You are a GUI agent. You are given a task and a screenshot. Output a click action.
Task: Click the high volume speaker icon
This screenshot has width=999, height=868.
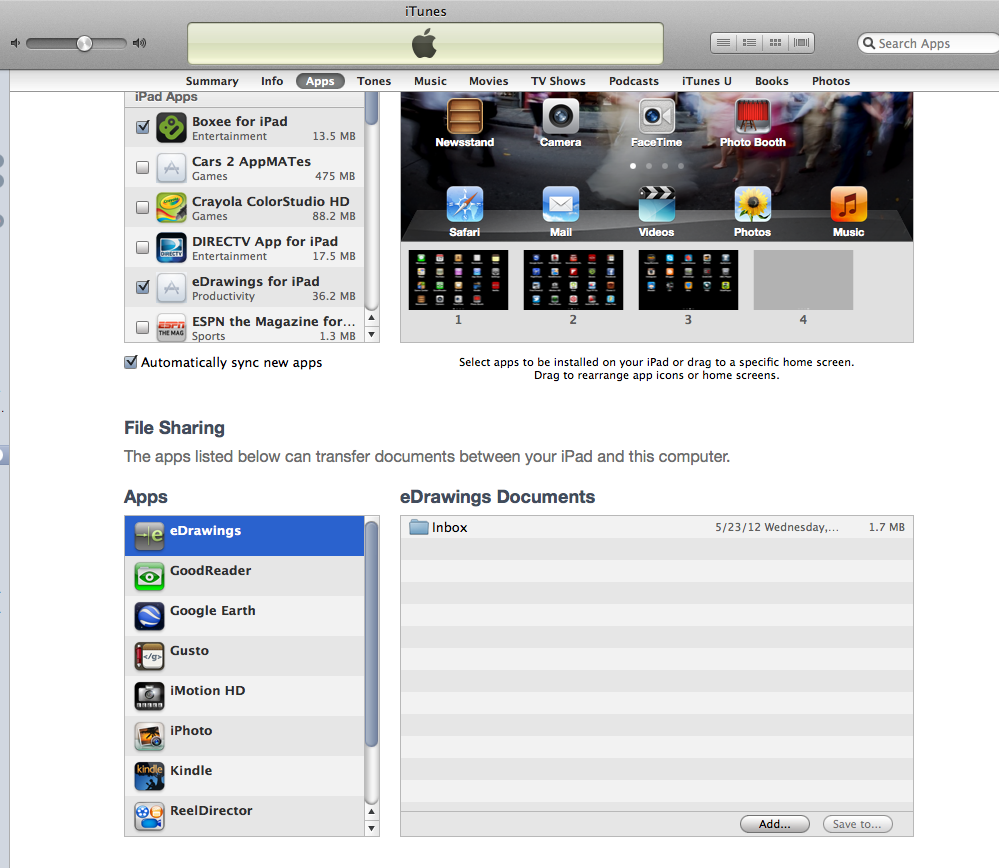click(x=140, y=43)
